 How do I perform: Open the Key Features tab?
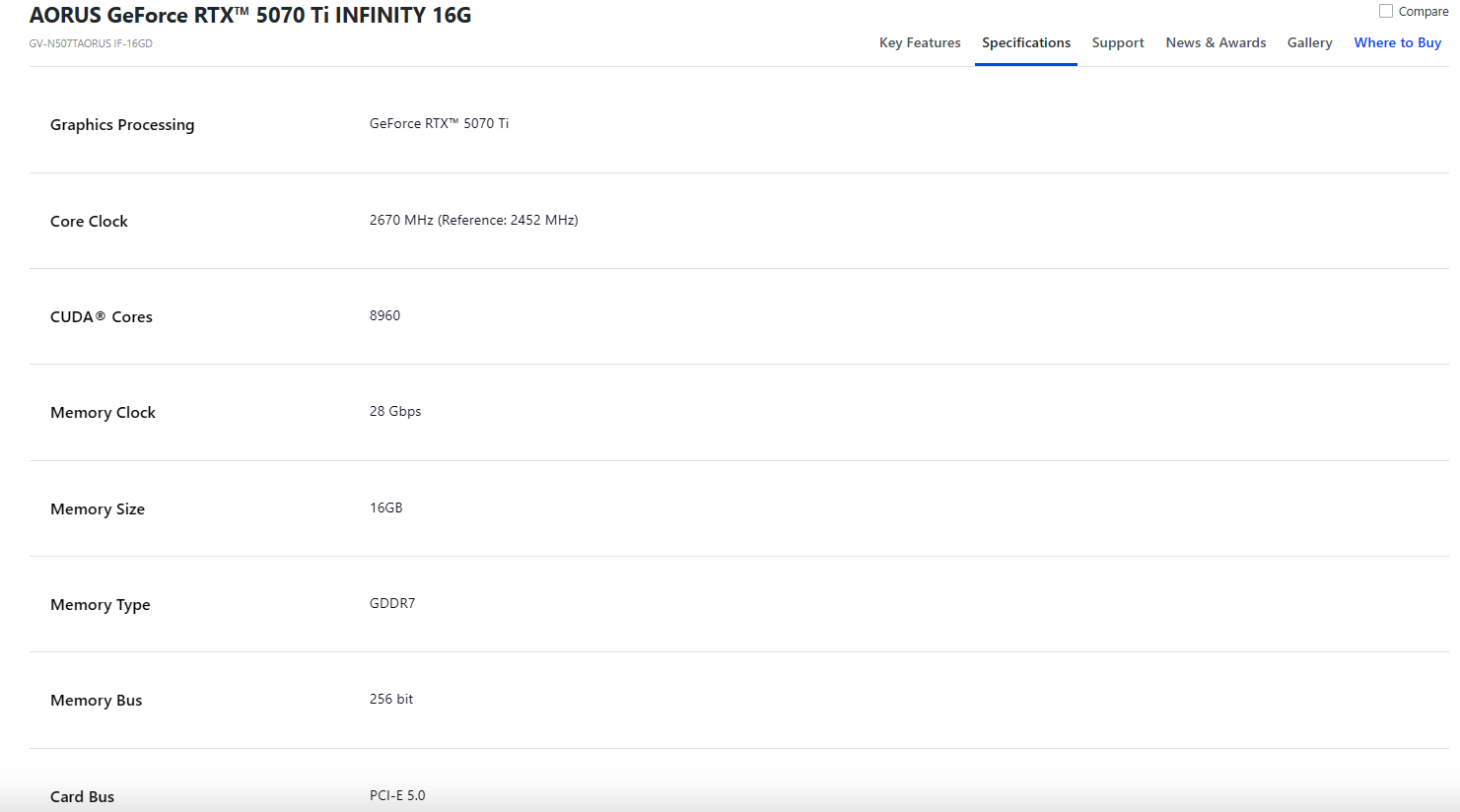pyautogui.click(x=920, y=42)
